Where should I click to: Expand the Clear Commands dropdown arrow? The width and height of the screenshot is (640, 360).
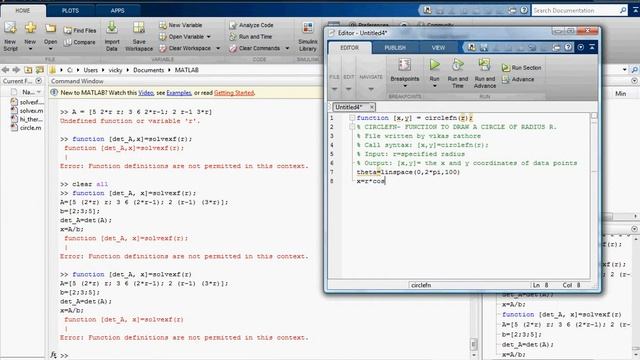(x=287, y=48)
